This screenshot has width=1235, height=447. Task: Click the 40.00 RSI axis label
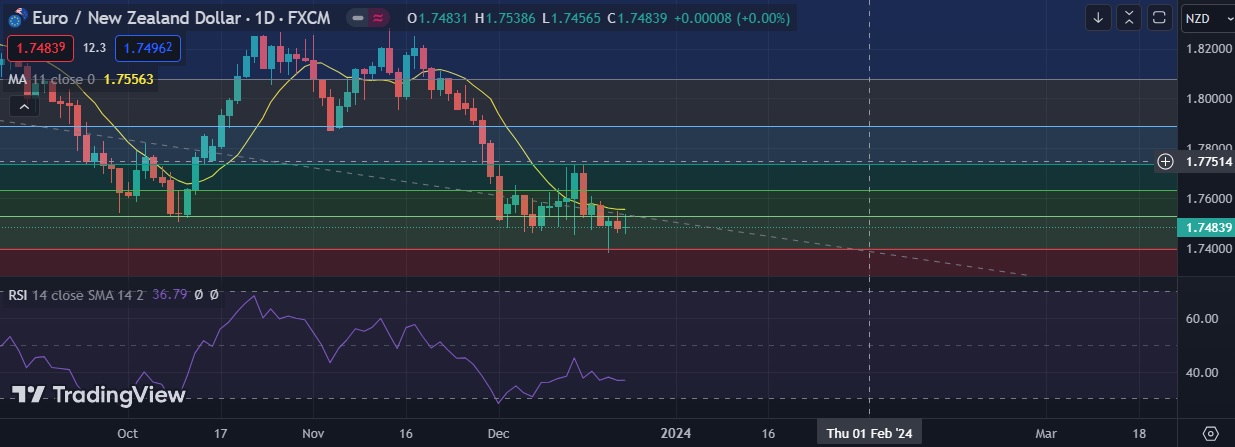pyautogui.click(x=1201, y=372)
